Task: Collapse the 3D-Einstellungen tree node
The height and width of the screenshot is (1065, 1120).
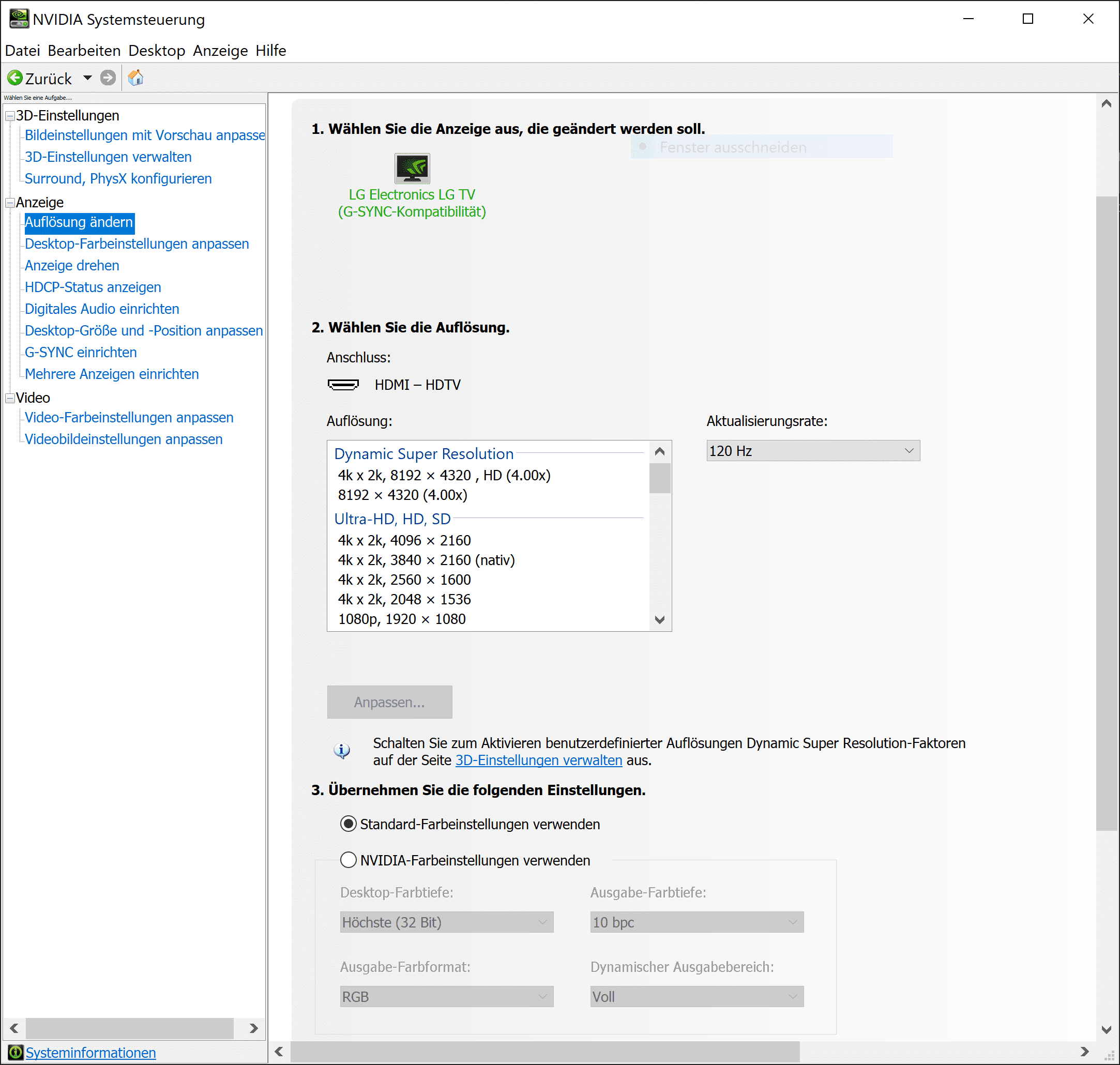Action: [10, 116]
